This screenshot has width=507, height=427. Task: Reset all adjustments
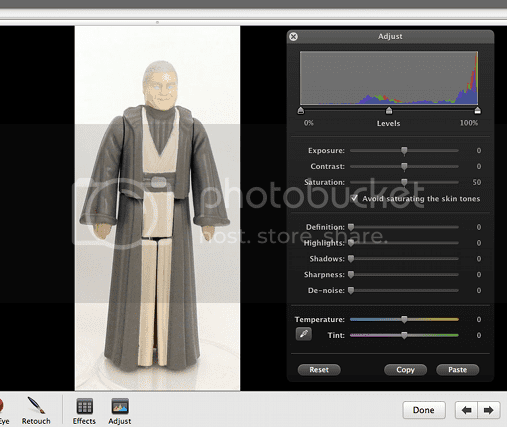coord(319,370)
